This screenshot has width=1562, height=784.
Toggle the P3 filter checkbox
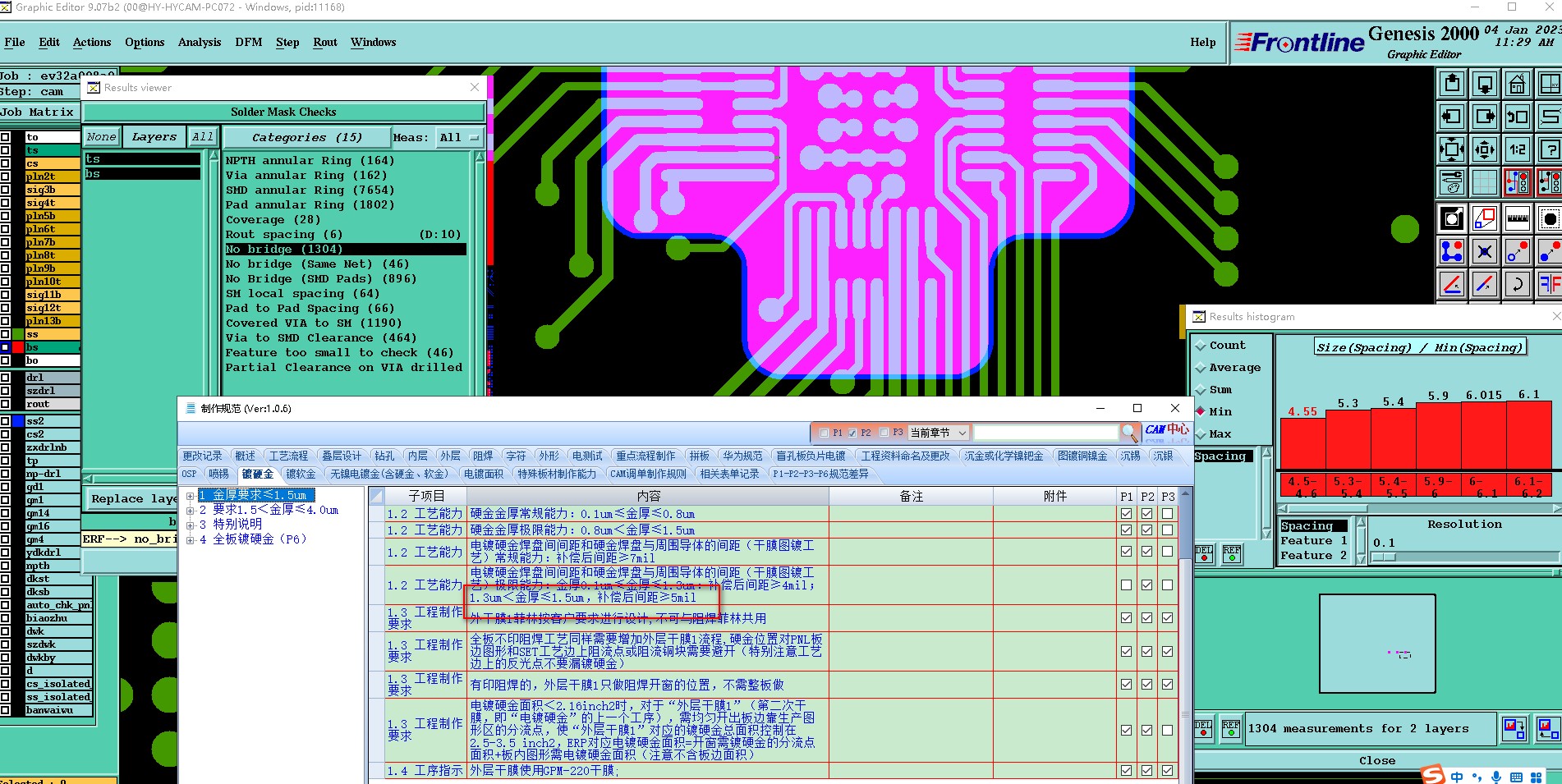pos(884,433)
